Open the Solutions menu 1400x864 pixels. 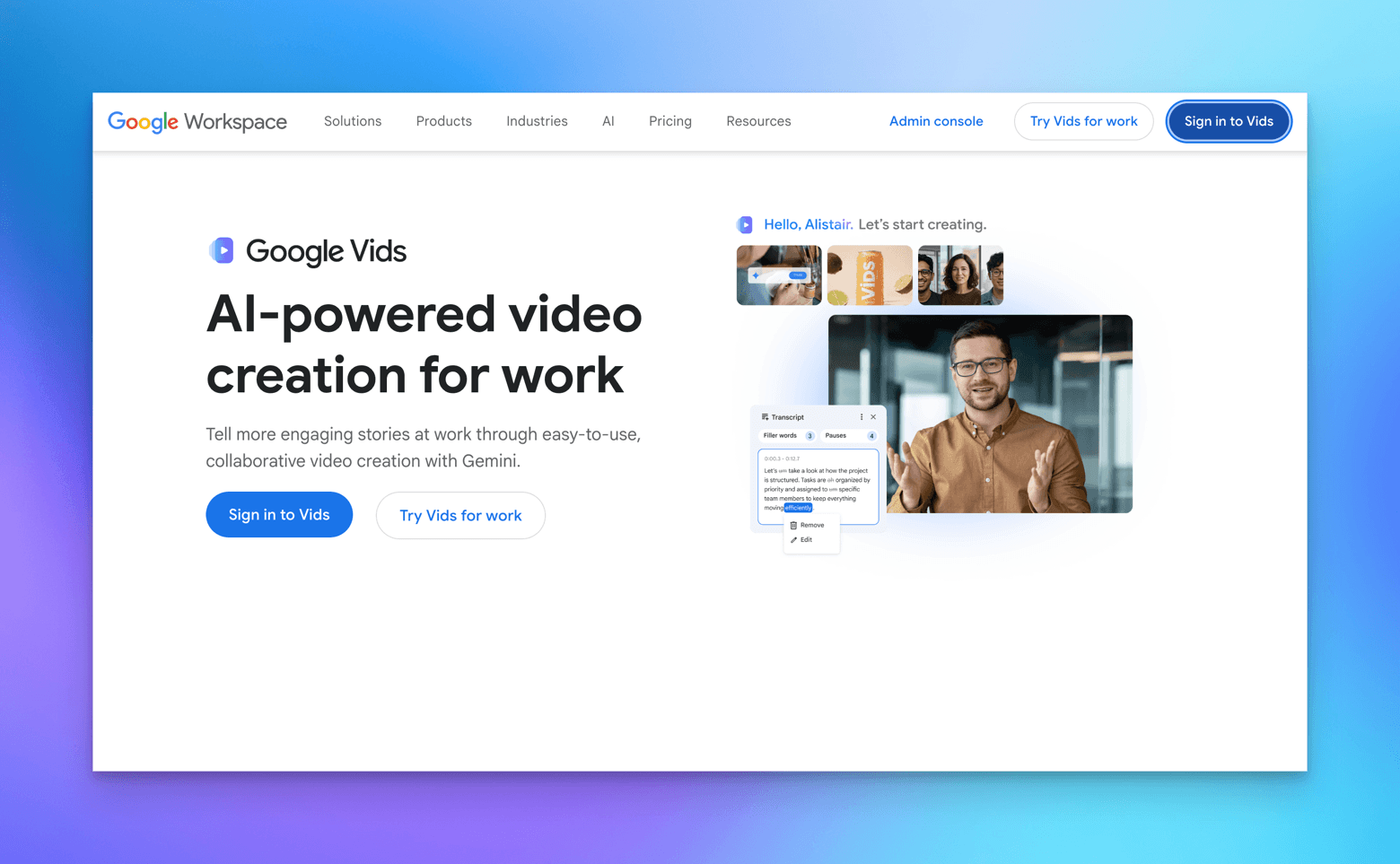click(353, 121)
